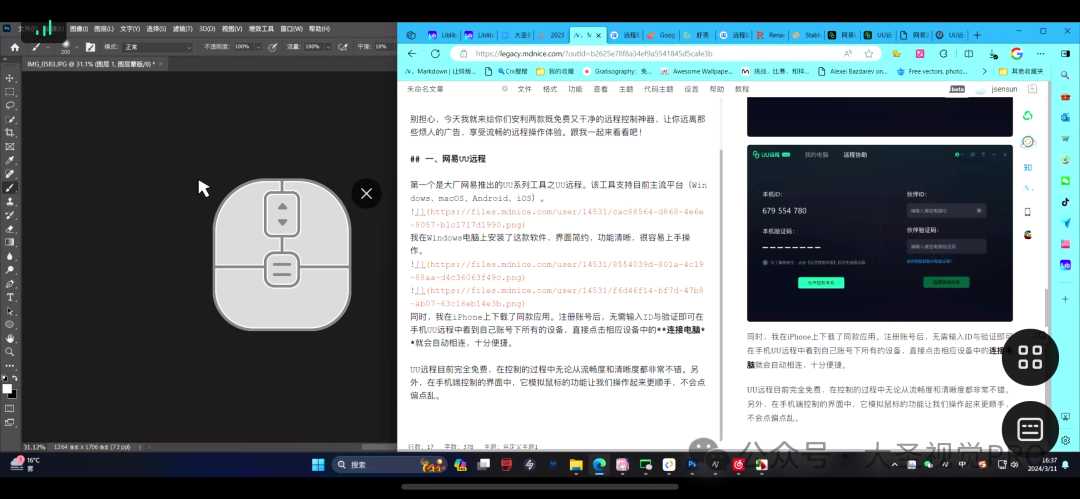Viewport: 1080px width, 499px height.
Task: Select the Type tool
Action: click(10, 297)
